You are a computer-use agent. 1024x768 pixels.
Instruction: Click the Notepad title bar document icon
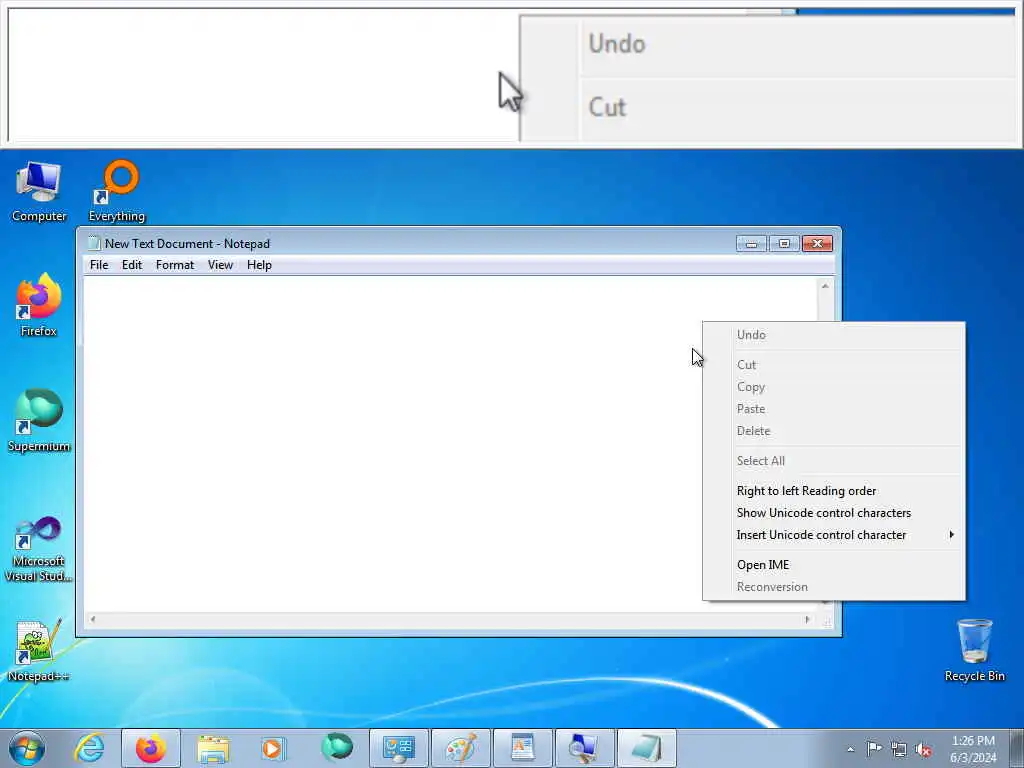click(94, 244)
